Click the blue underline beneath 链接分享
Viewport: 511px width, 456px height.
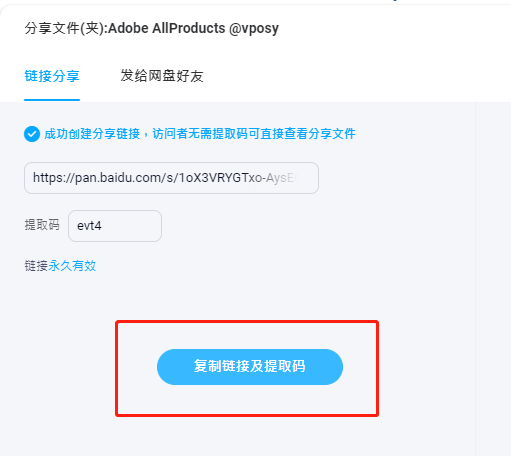(52, 100)
